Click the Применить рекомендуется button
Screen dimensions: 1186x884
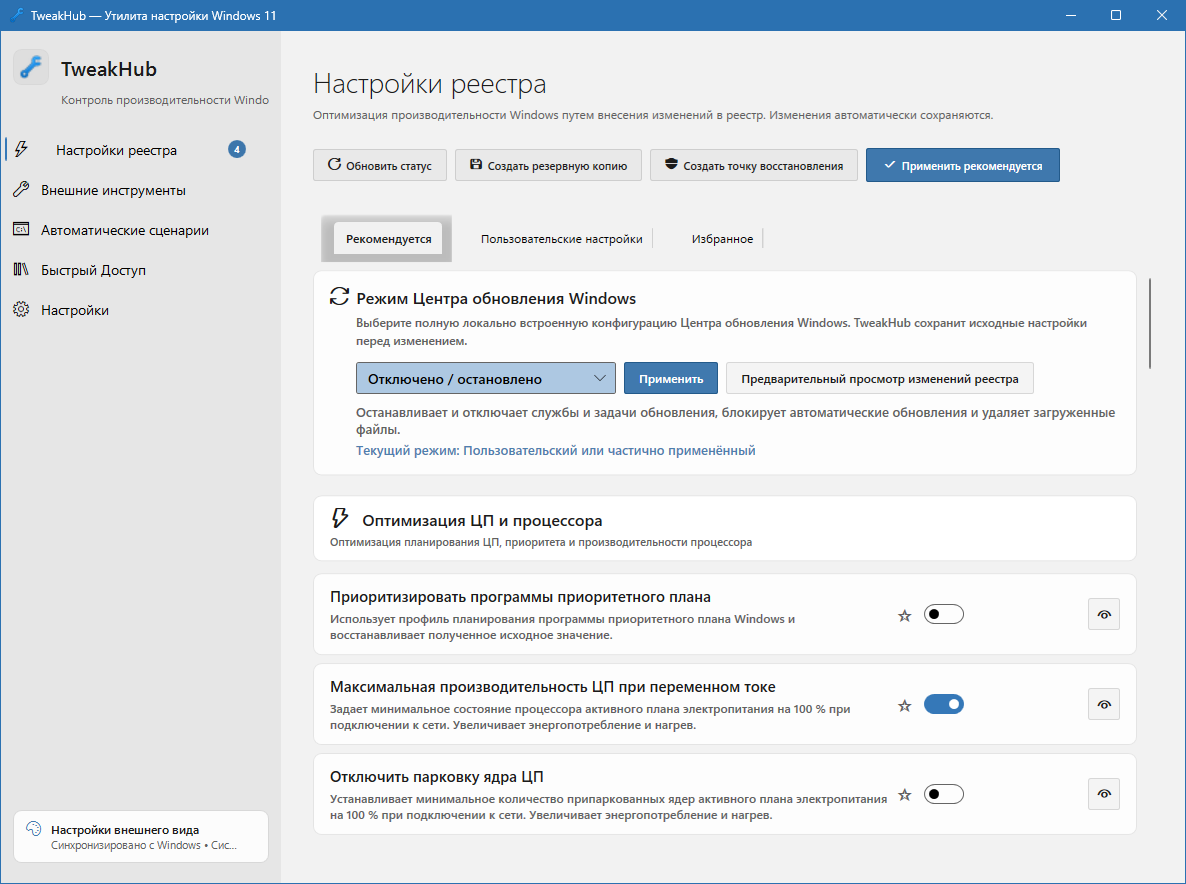963,165
